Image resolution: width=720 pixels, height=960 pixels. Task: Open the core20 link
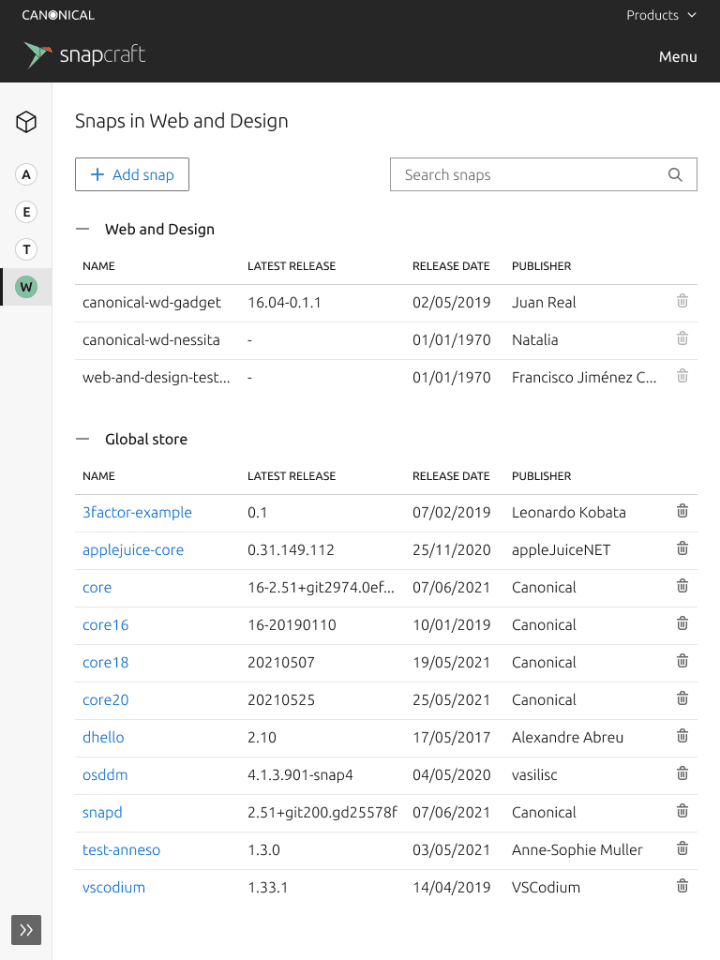pos(105,700)
